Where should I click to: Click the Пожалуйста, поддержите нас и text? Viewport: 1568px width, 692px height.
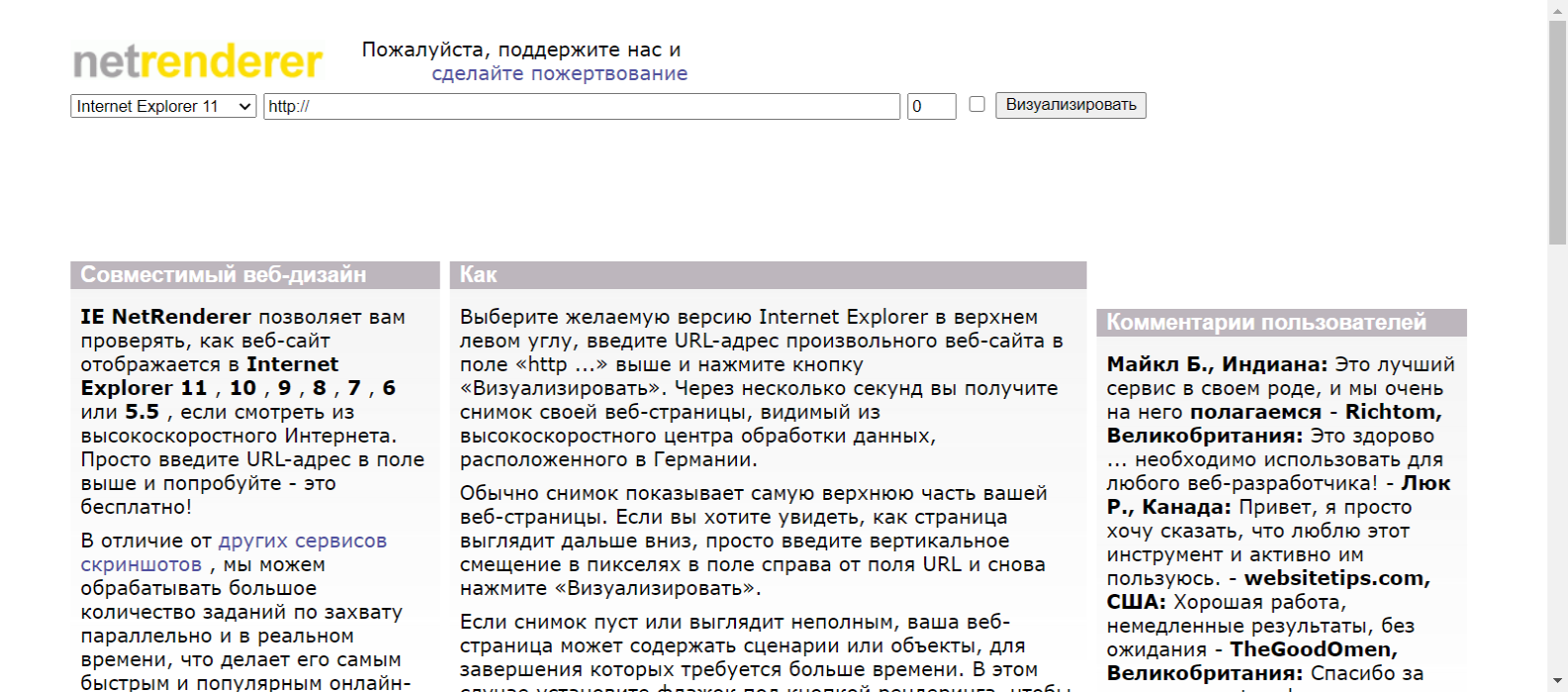pos(521,49)
